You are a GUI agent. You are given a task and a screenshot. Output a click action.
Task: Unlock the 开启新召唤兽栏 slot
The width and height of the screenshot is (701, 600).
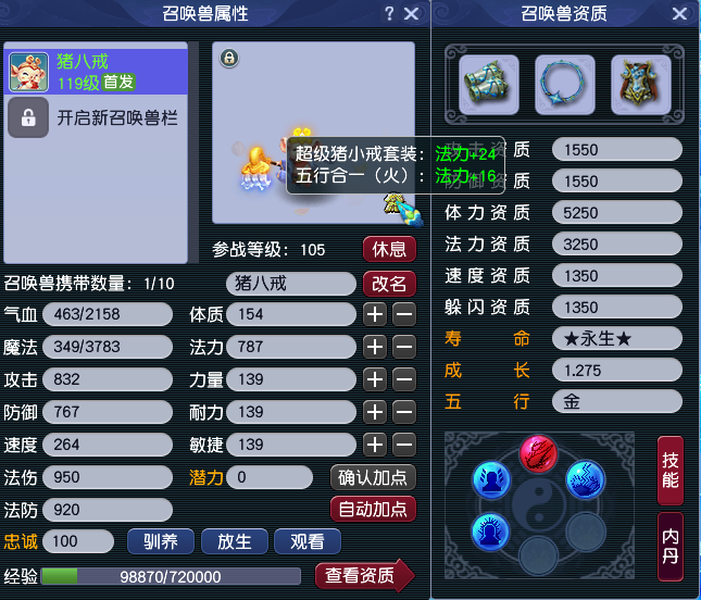pyautogui.click(x=95, y=118)
